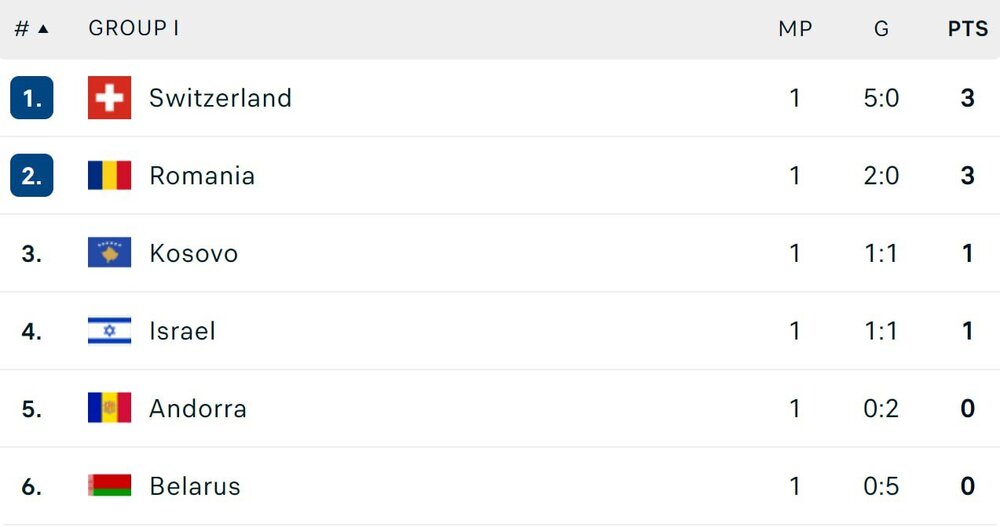This screenshot has height=527, width=1000.
Task: Click the rank 2 position badge
Action: 32,176
